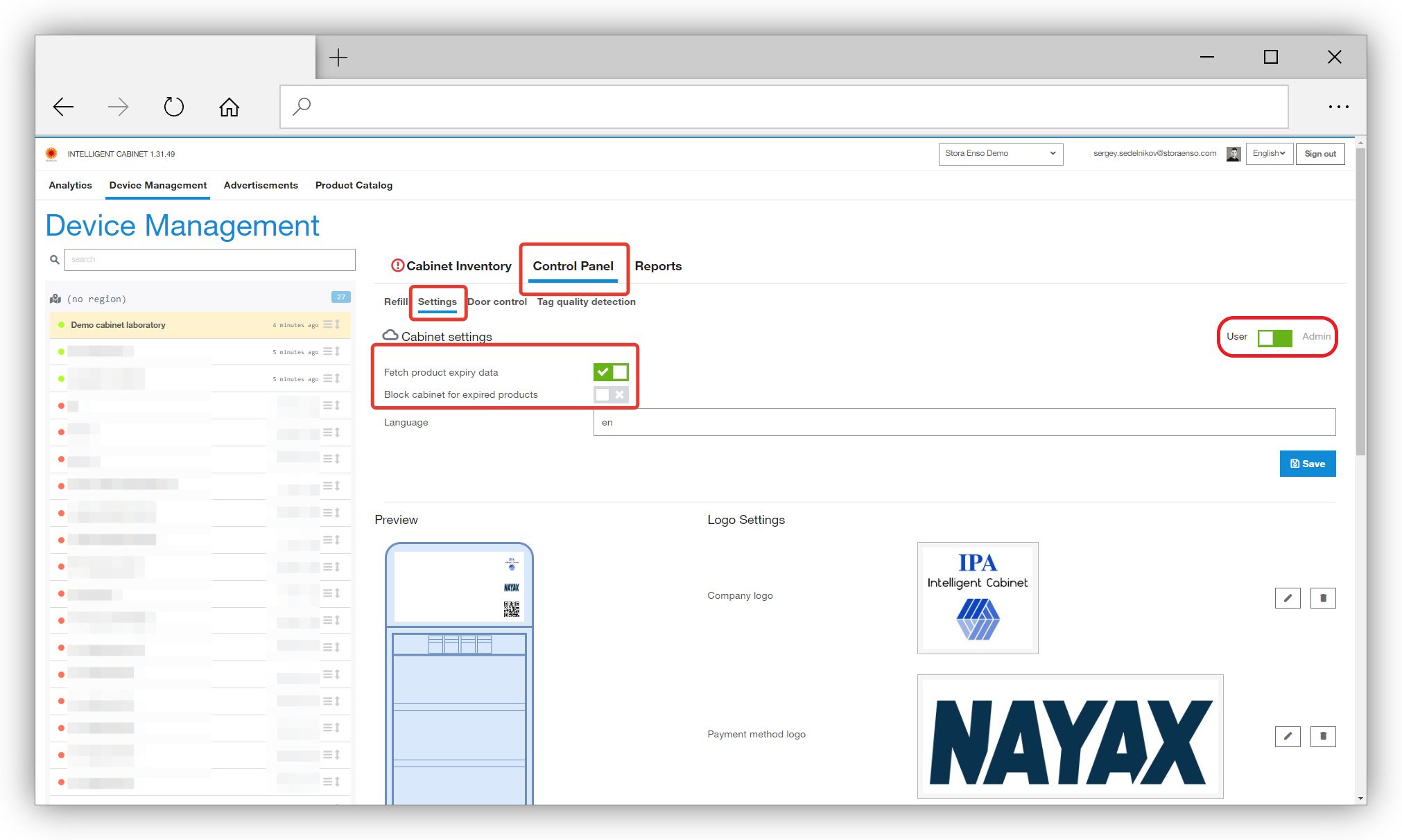Open the Stora Enso Demo dropdown
1402x840 pixels.
click(1001, 154)
